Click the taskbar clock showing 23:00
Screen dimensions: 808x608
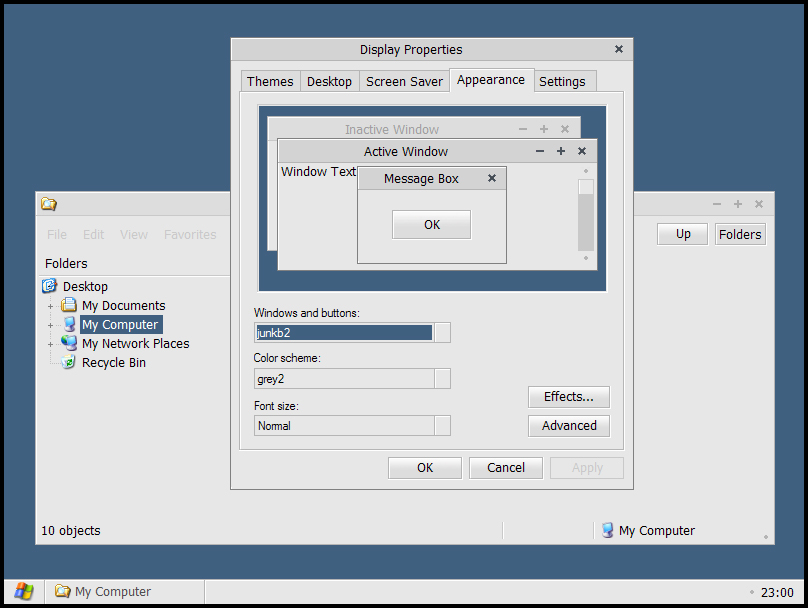pos(777,593)
